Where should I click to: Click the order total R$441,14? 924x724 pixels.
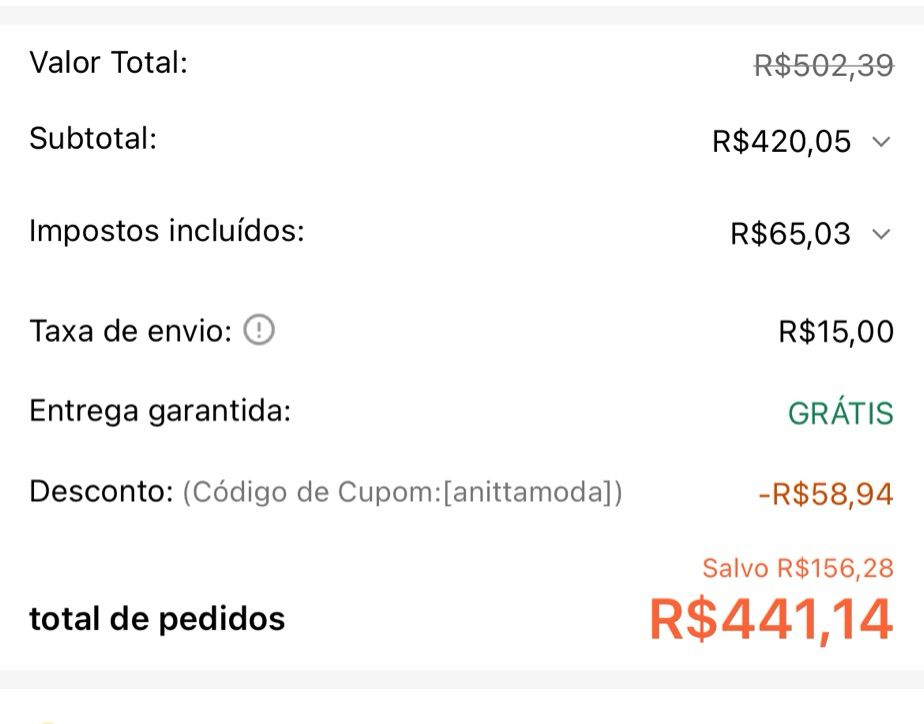point(770,619)
